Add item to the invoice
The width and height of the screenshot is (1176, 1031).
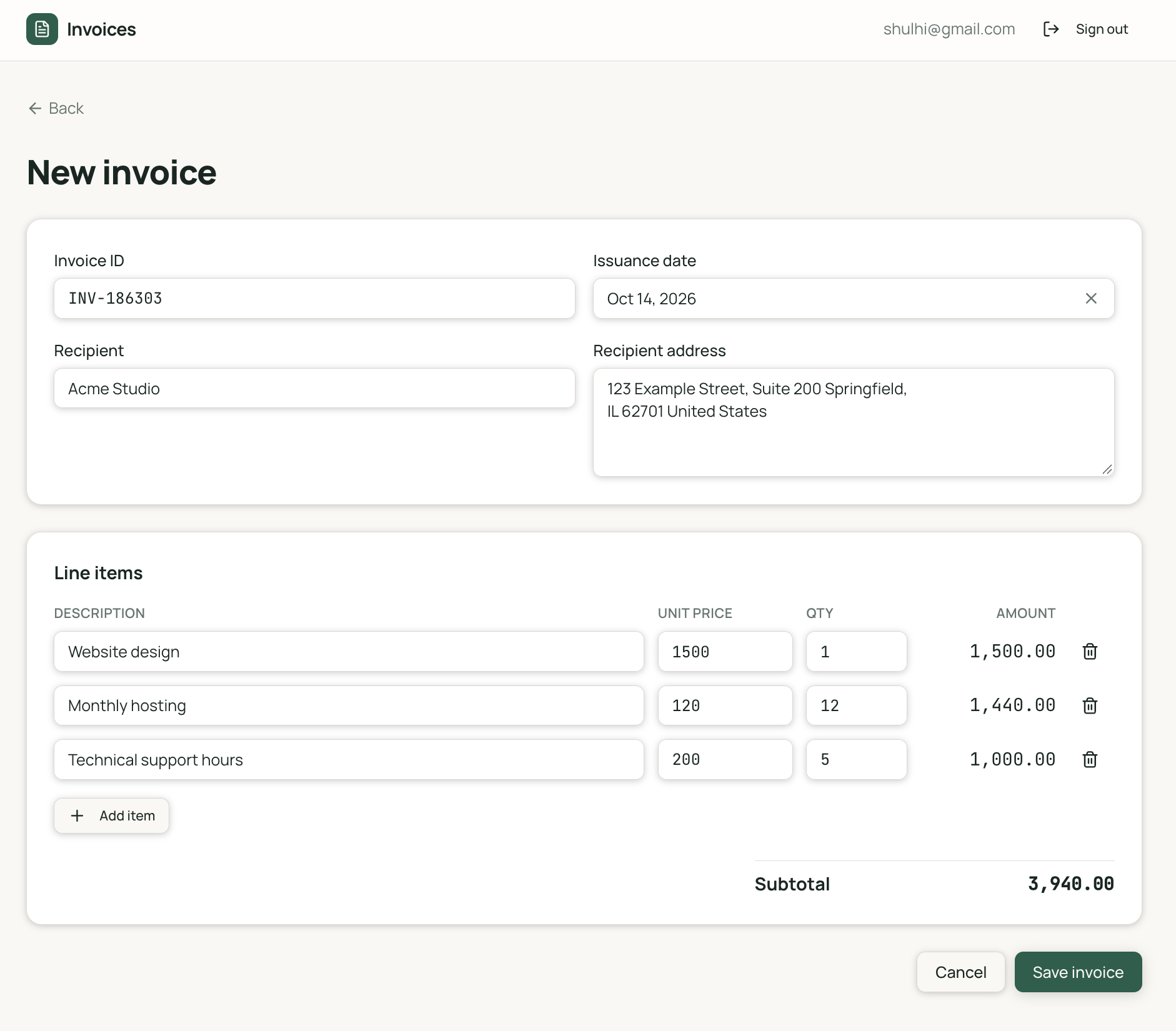(111, 815)
